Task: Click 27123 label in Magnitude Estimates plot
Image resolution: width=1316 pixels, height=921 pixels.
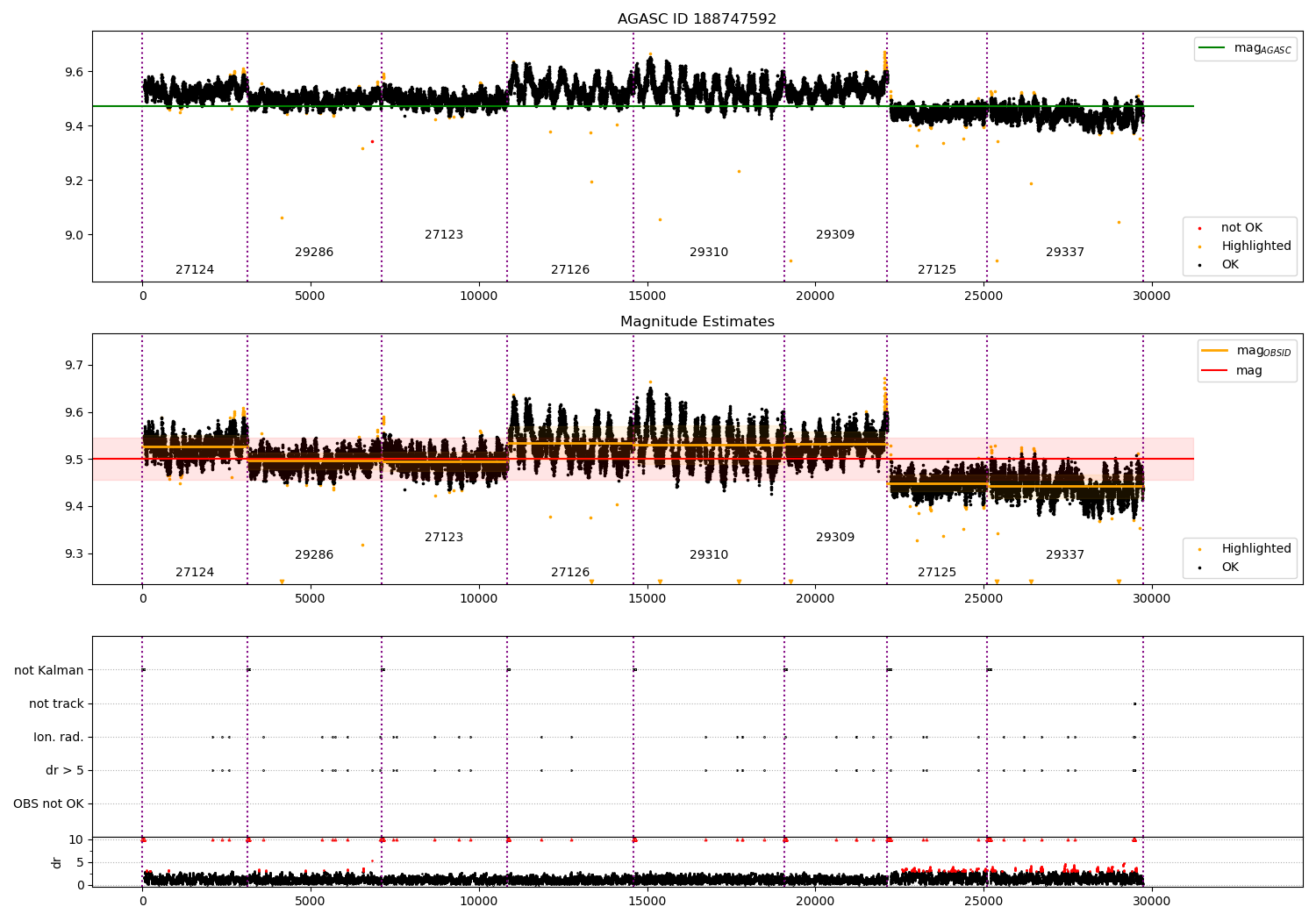Action: pos(444,537)
